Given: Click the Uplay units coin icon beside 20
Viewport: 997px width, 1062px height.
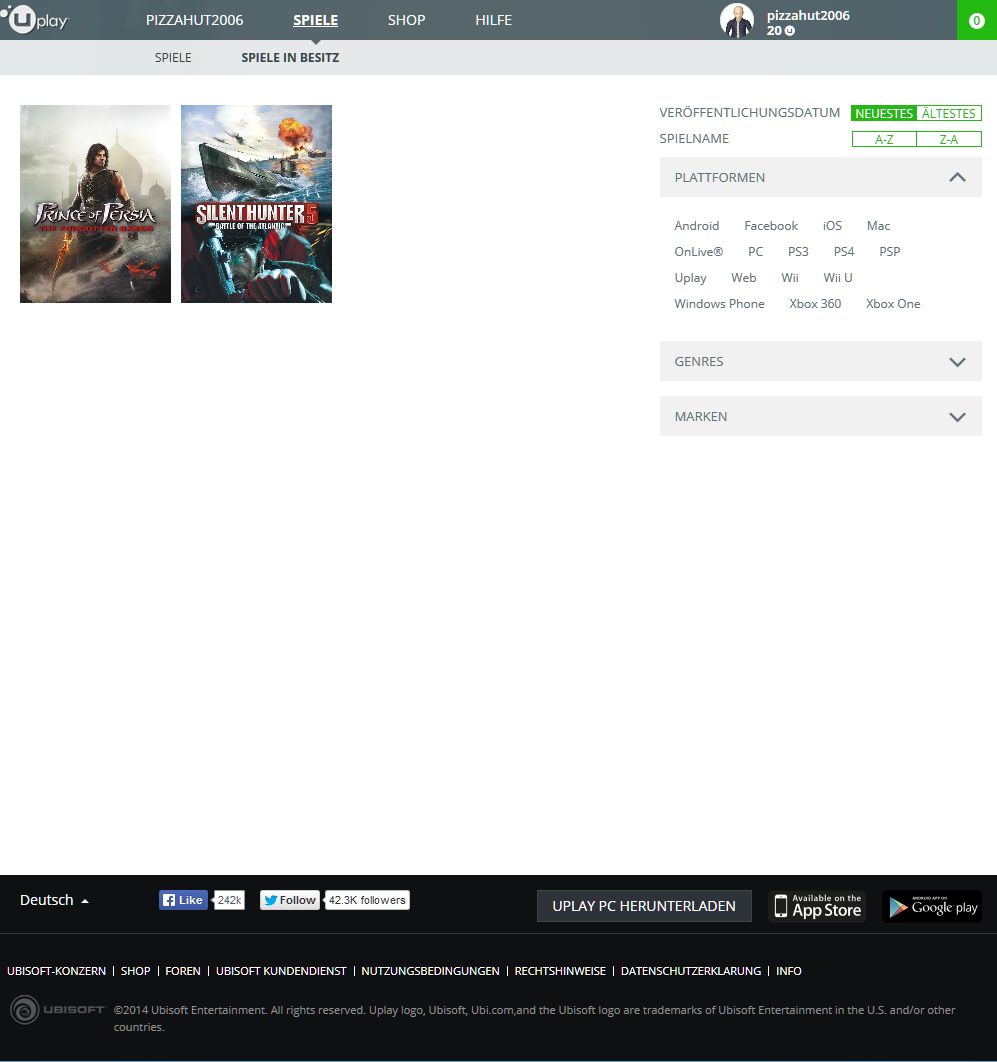Looking at the screenshot, I should tap(790, 30).
